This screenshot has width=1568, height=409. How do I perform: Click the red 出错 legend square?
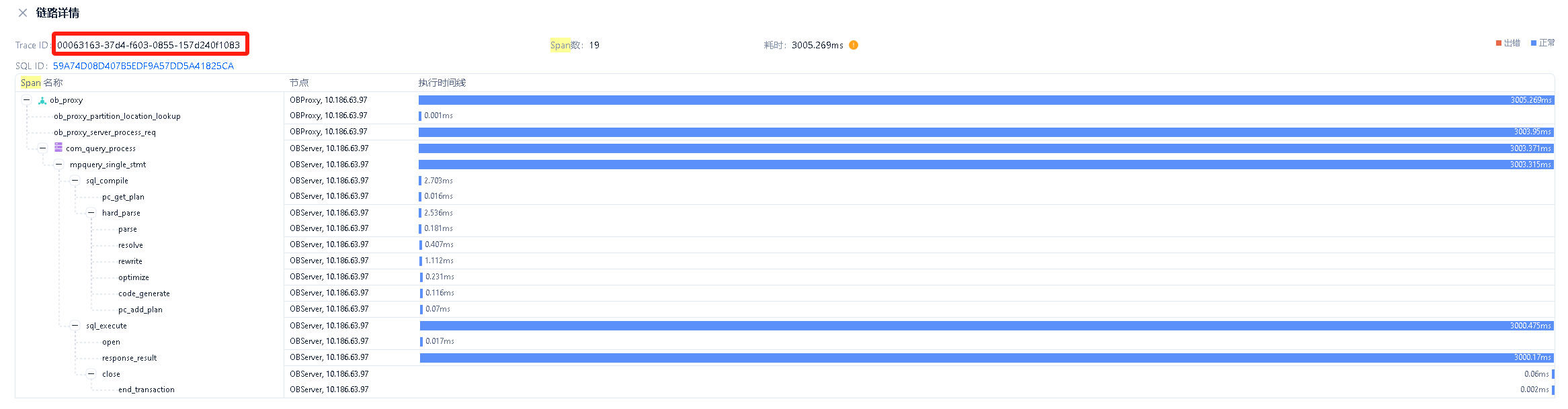(1498, 43)
